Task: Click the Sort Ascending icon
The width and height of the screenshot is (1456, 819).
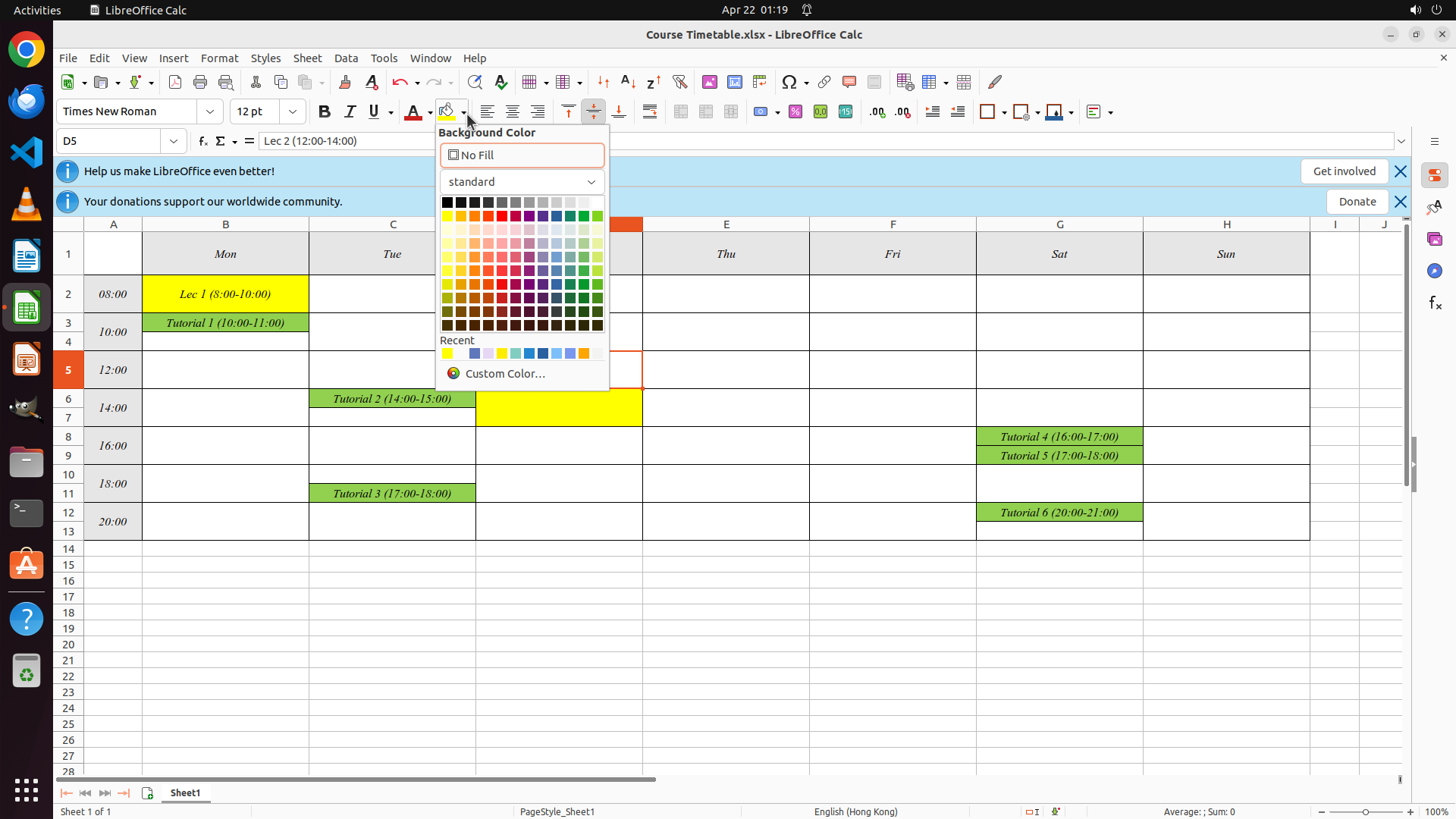Action: click(628, 82)
